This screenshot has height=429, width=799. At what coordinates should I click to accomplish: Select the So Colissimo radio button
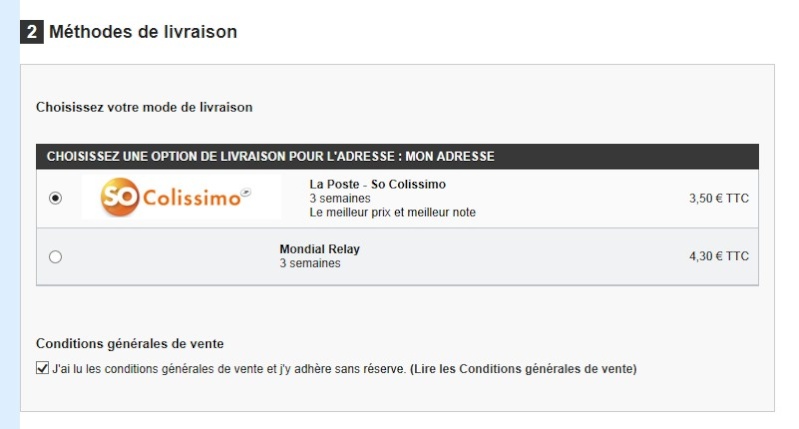tap(55, 198)
